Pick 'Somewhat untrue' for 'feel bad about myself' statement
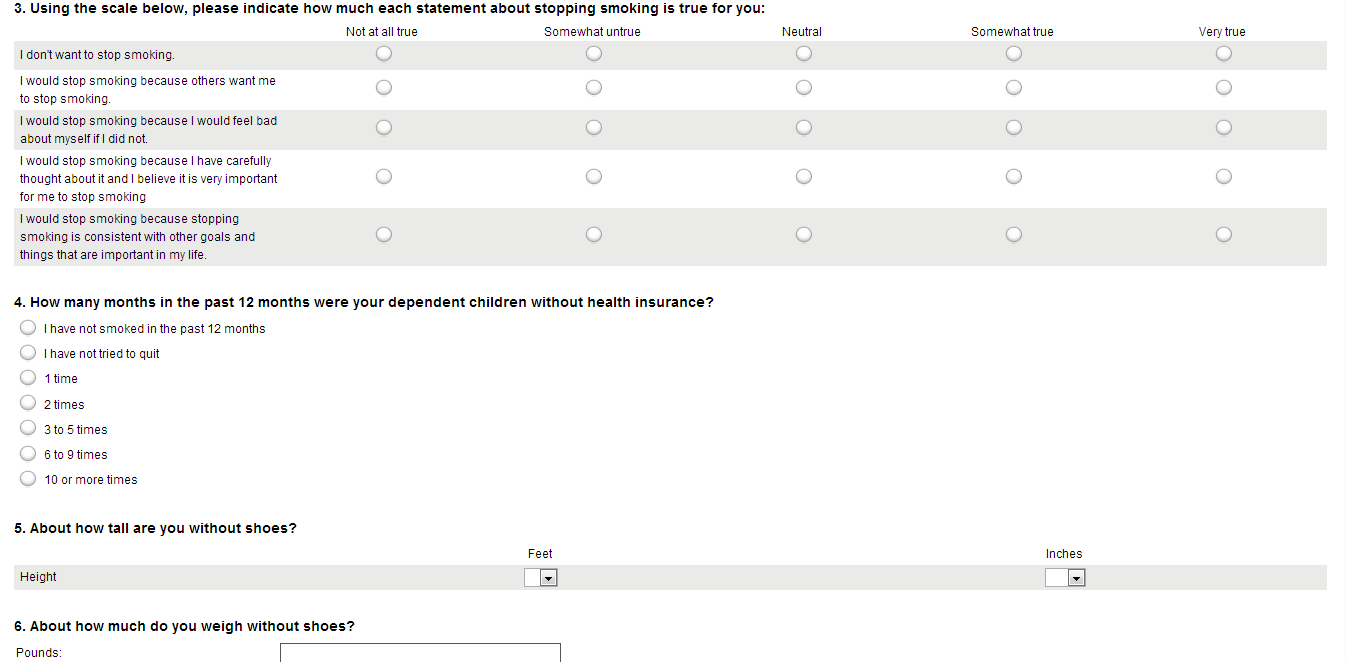The image size is (1346, 662). tap(594, 128)
